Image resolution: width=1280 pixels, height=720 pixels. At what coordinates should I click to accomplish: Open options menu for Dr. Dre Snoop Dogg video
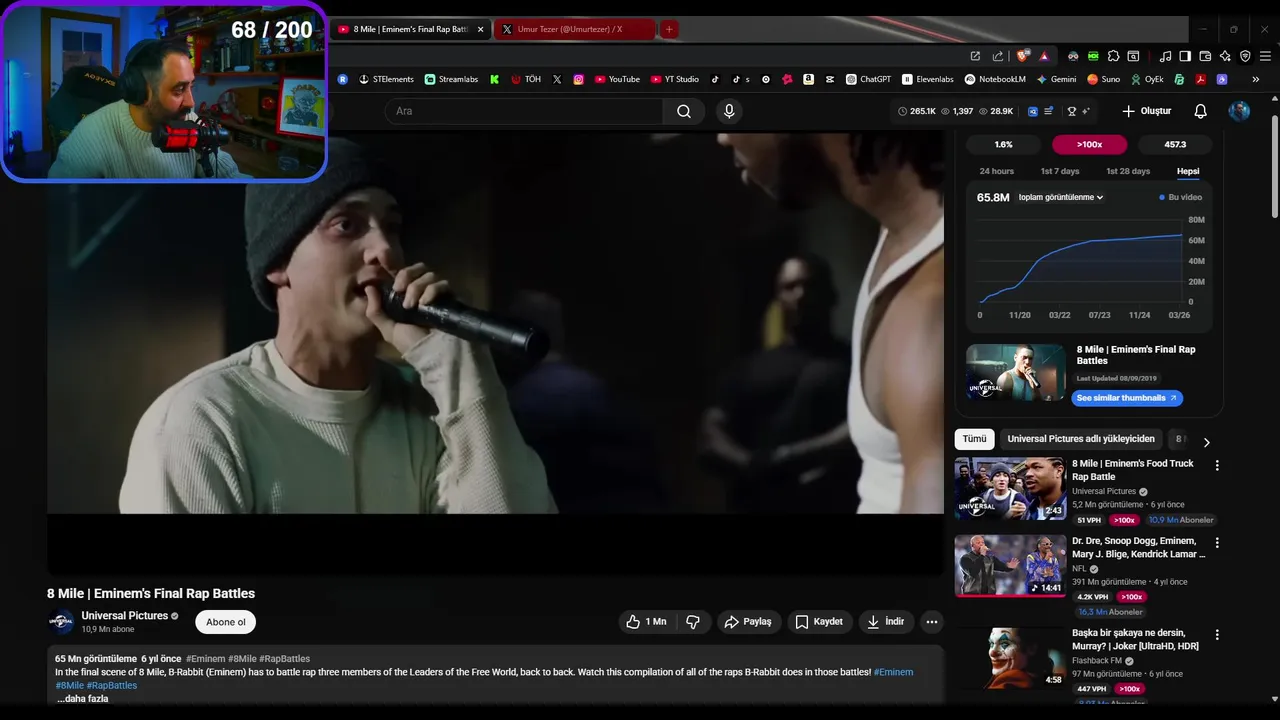point(1217,542)
